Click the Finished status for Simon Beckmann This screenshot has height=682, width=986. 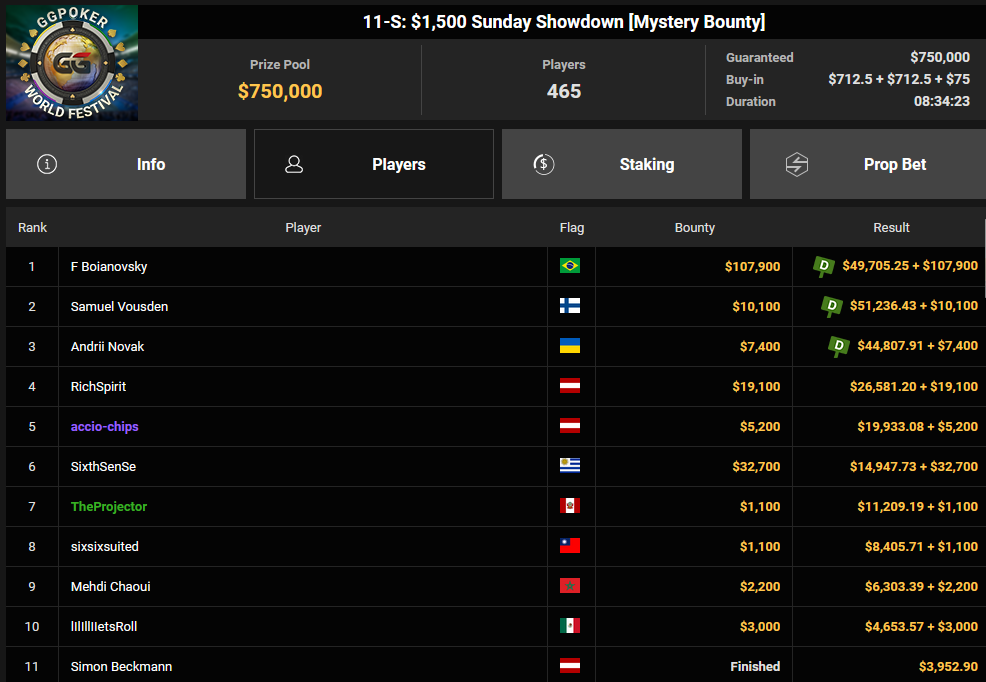pos(755,666)
